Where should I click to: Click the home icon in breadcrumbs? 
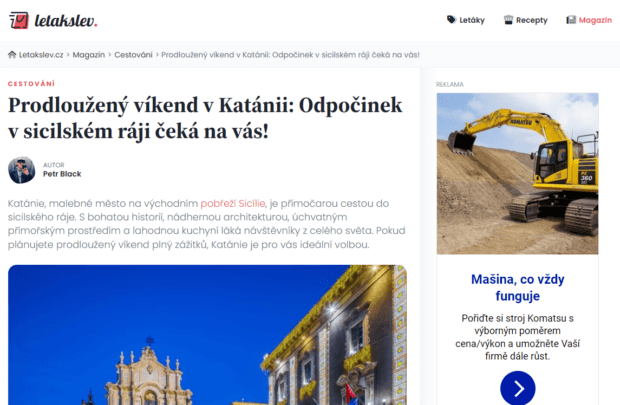[x=12, y=55]
